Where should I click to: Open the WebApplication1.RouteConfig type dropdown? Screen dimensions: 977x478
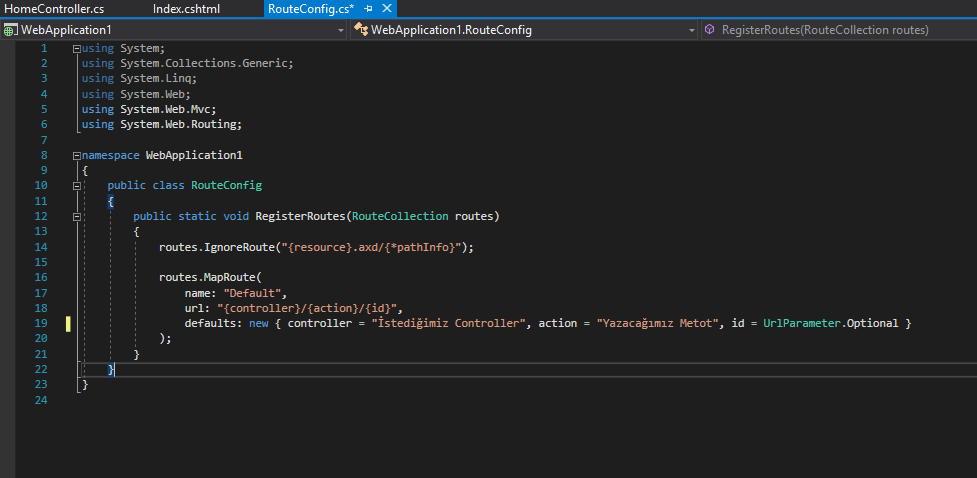(524, 30)
